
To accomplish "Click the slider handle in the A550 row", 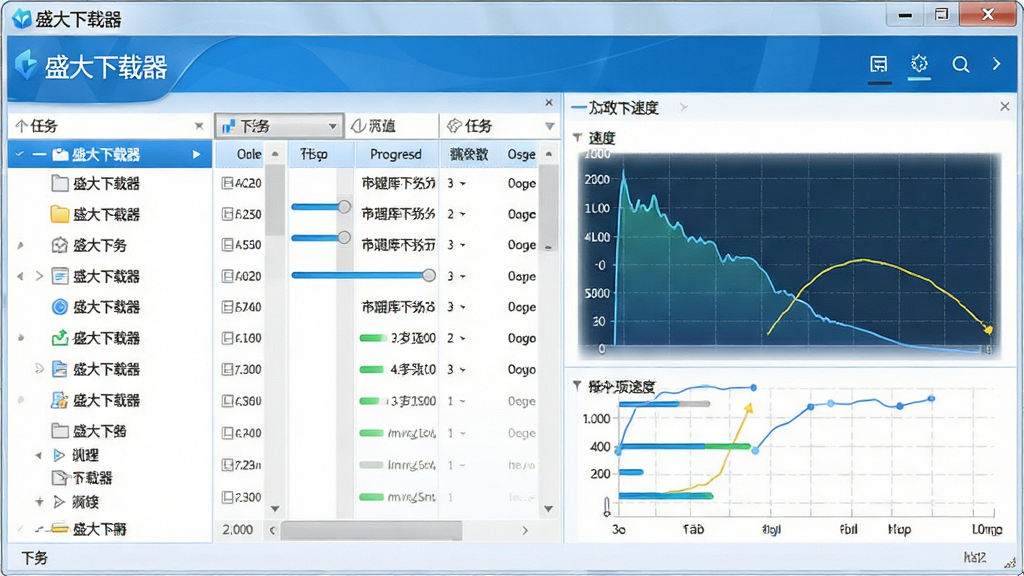I will pyautogui.click(x=344, y=237).
